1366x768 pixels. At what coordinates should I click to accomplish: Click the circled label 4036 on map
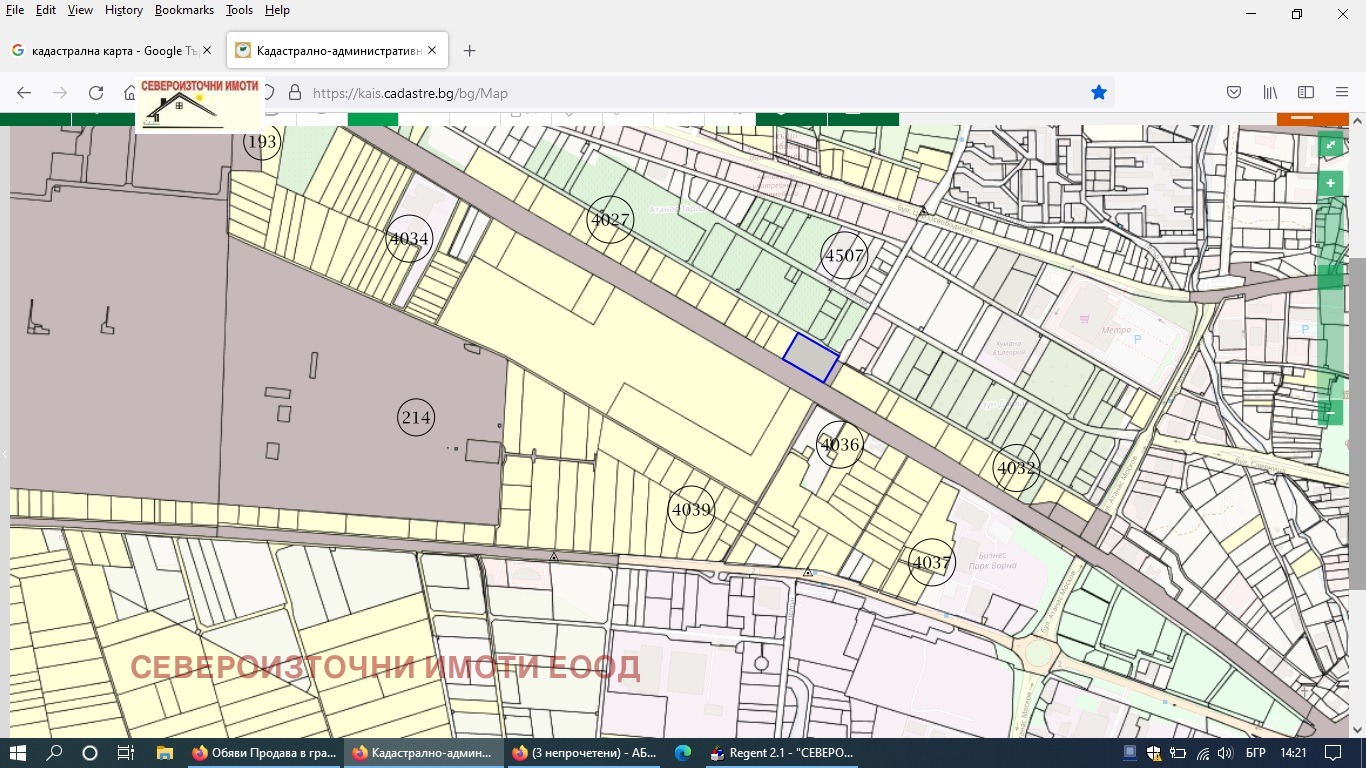[x=839, y=445]
